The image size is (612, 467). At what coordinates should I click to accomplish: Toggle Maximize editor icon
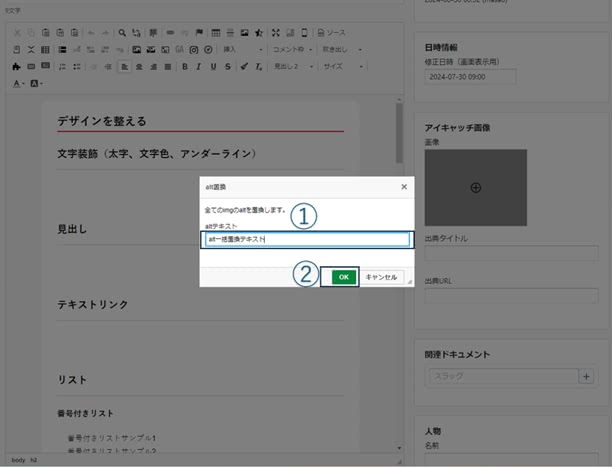276,33
